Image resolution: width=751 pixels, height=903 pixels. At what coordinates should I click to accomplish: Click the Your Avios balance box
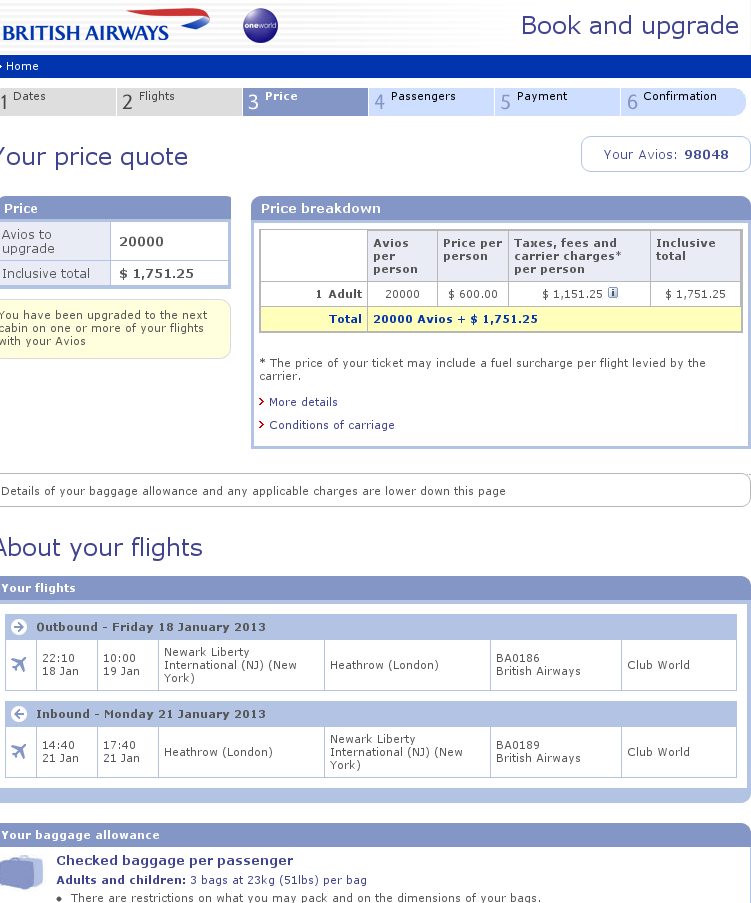(x=665, y=155)
